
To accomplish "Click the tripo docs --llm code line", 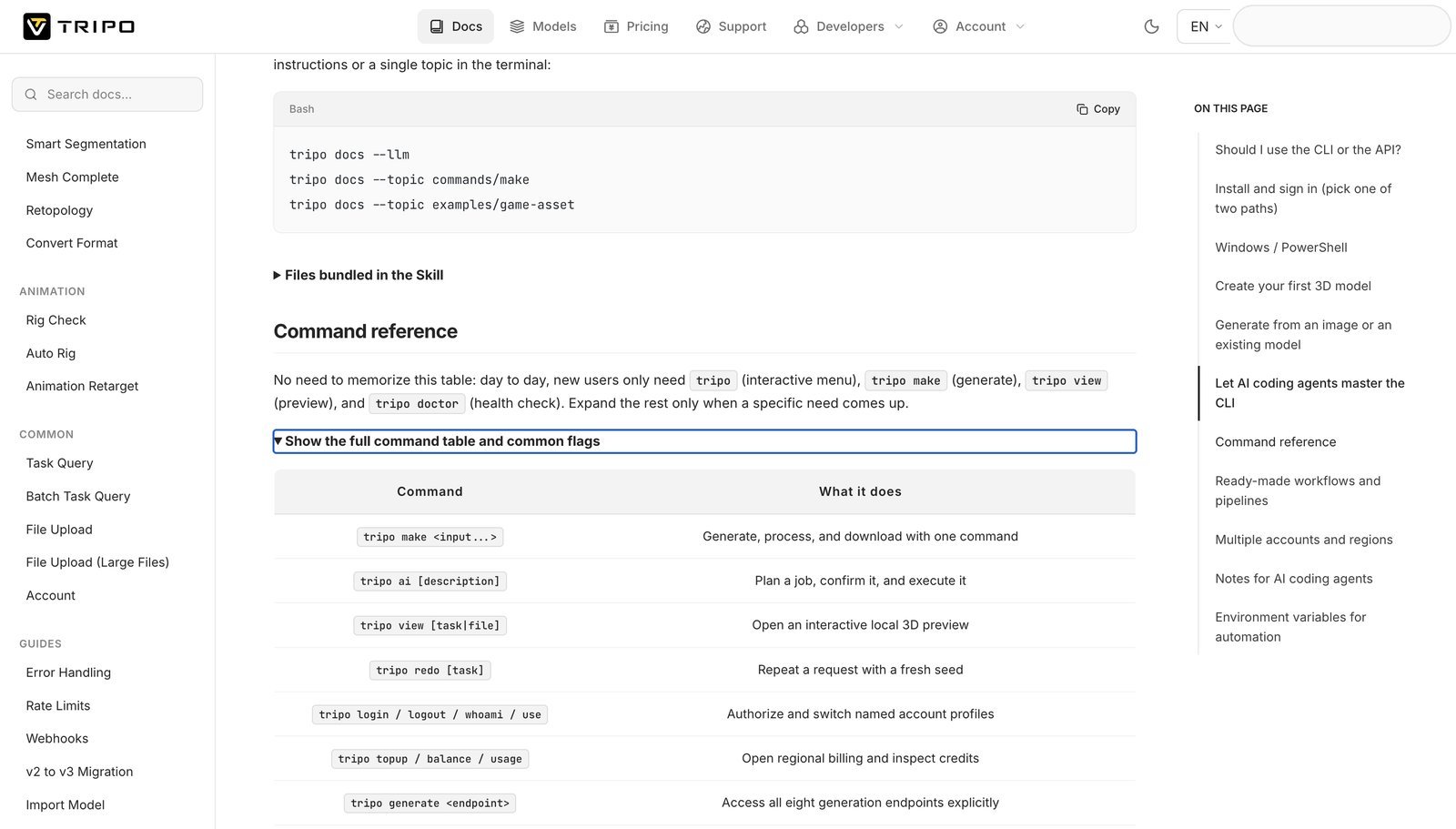I will coord(349,155).
